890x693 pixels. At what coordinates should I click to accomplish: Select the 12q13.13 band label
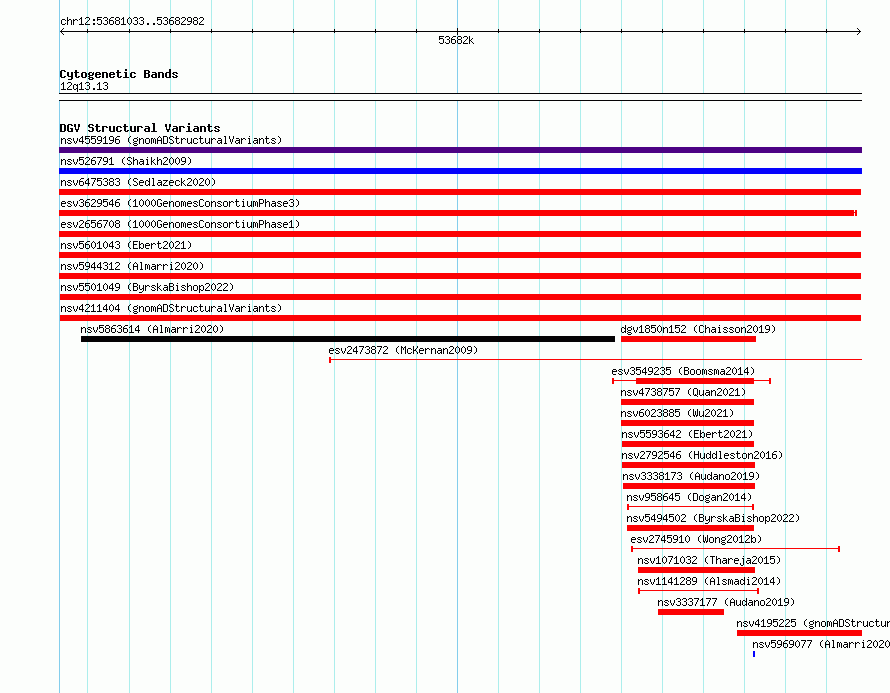pos(84,86)
